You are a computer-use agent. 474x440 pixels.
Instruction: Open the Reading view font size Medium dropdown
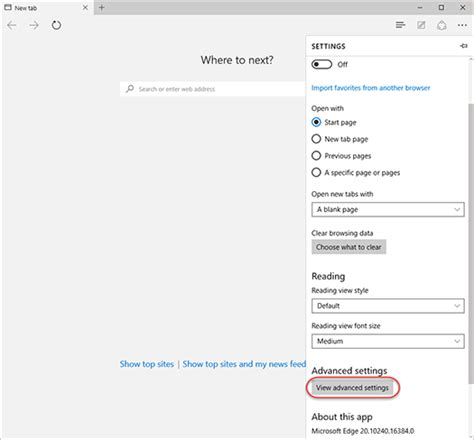point(388,341)
